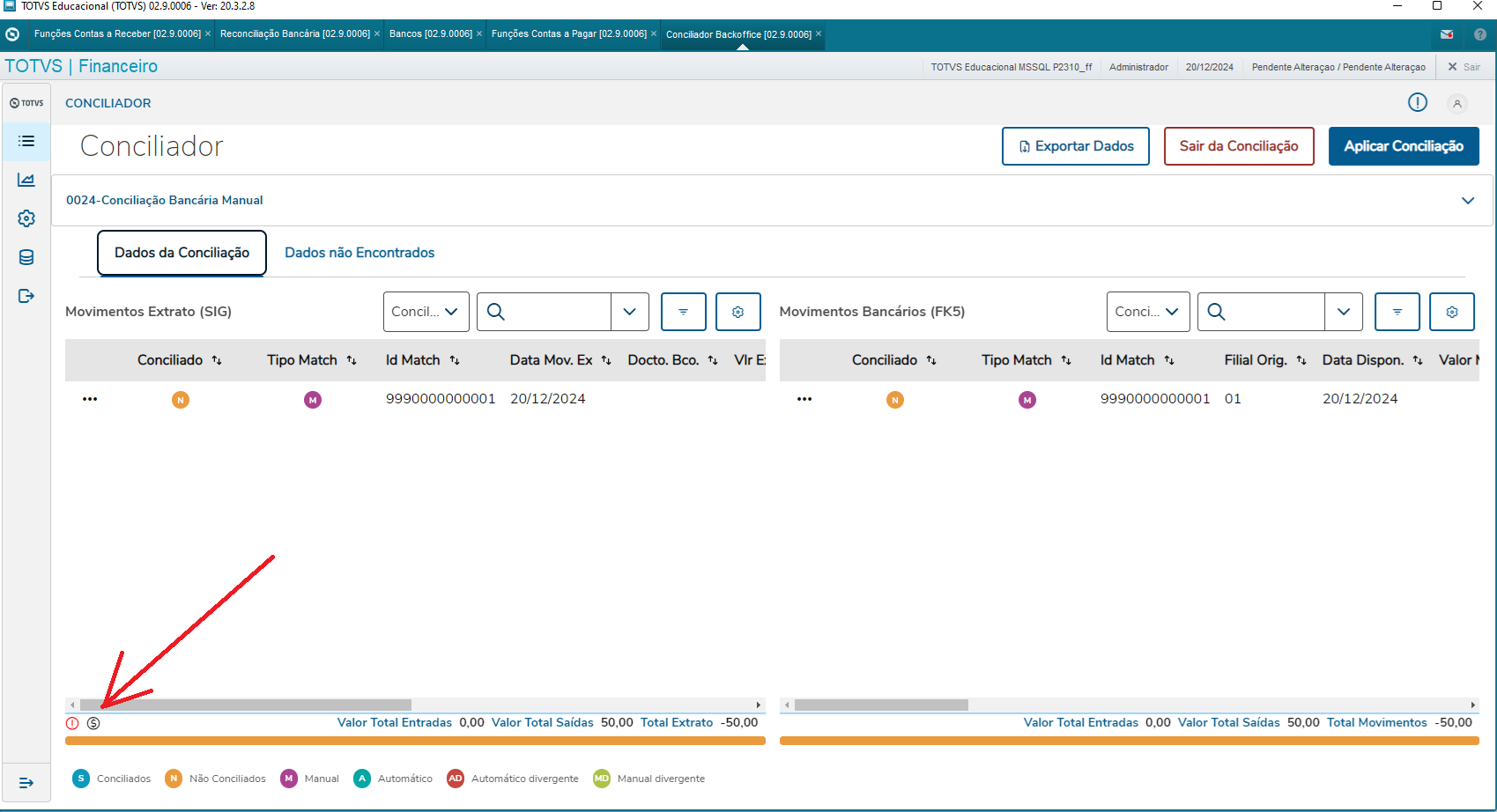Click the filter icon for Movimentos Extrato

(x=683, y=312)
